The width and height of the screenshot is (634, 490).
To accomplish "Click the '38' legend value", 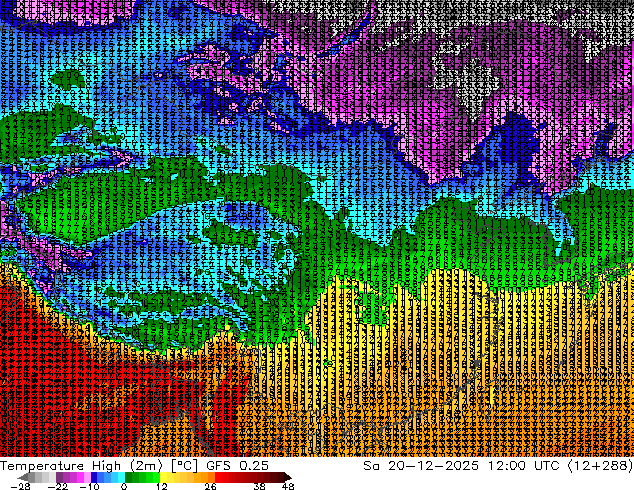I will click(x=260, y=486).
